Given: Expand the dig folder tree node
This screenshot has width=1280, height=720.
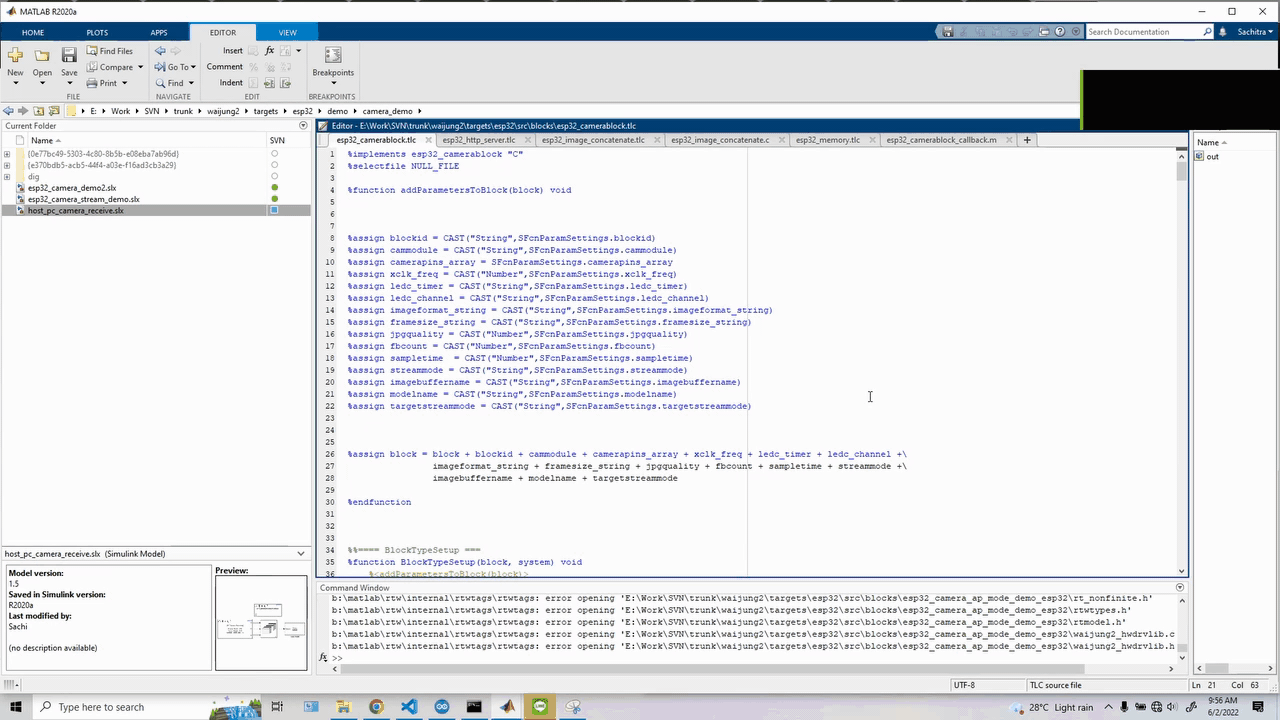Looking at the screenshot, I should [x=7, y=177].
